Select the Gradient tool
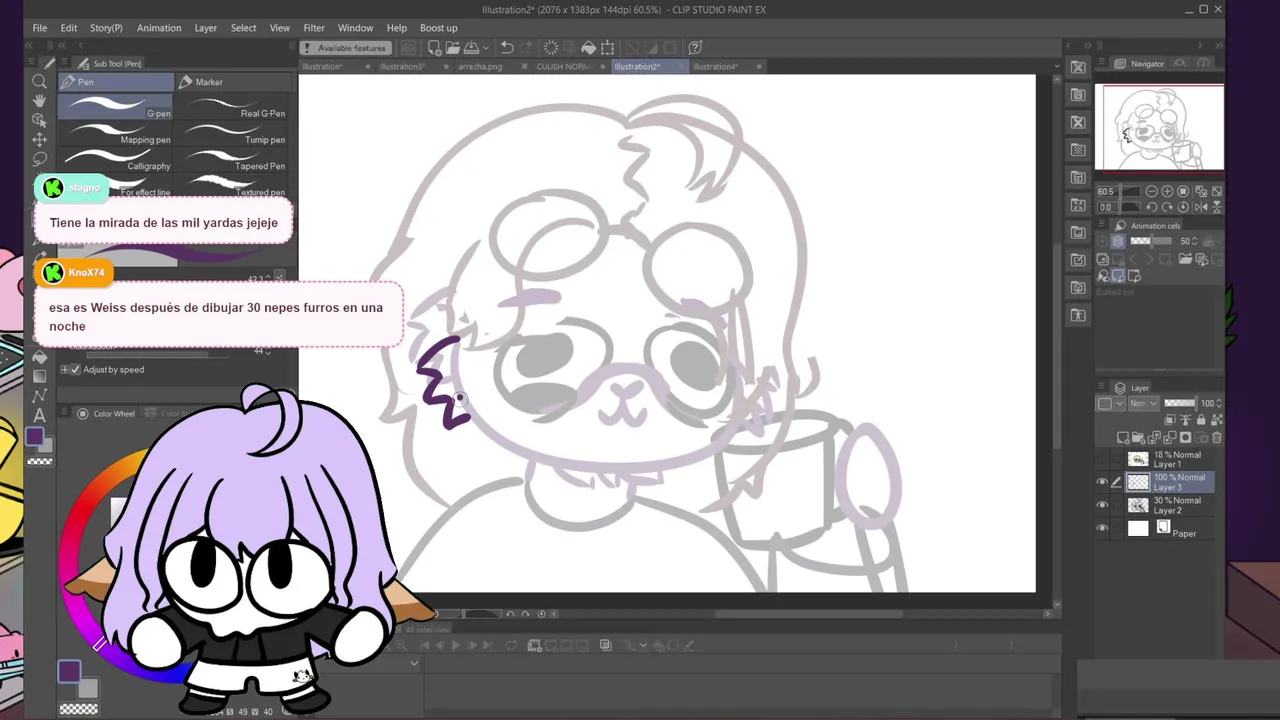 tap(39, 377)
